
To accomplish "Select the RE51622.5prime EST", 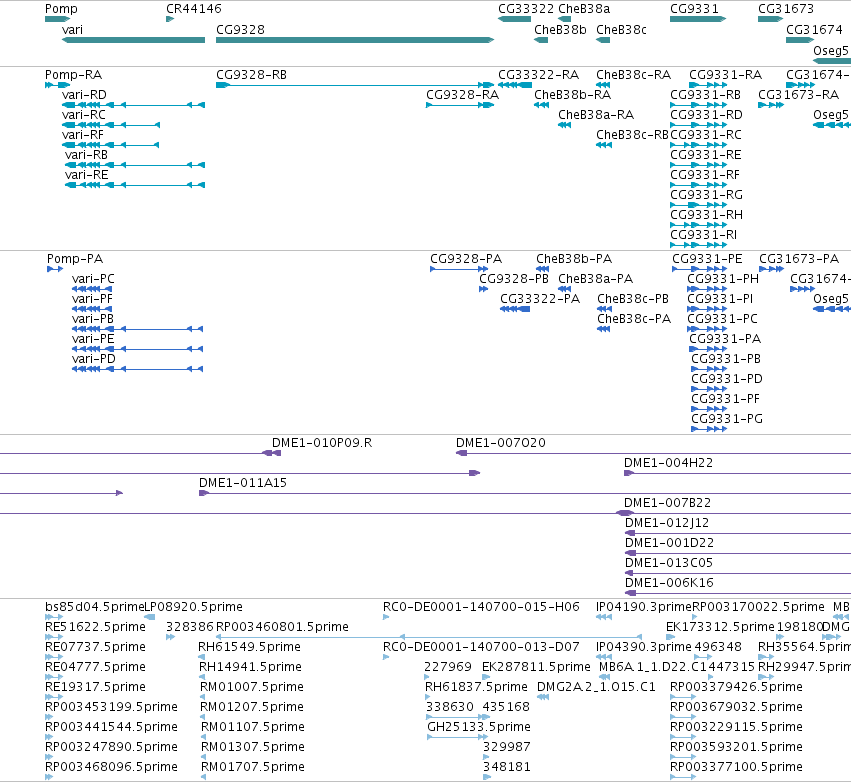I will 54,637.
